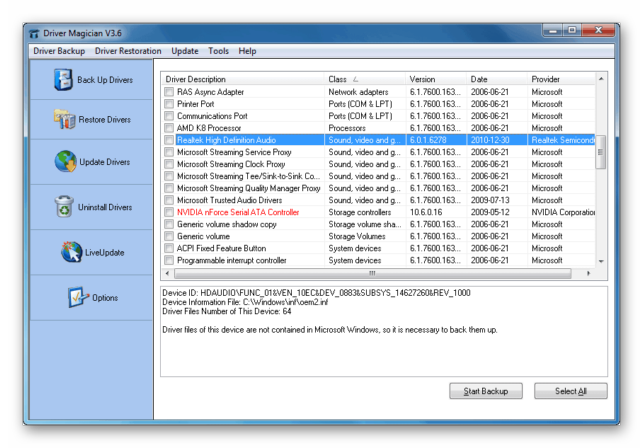This screenshot has height=448, width=643.
Task: Click the Back Up Drivers label
Action: pos(105,80)
